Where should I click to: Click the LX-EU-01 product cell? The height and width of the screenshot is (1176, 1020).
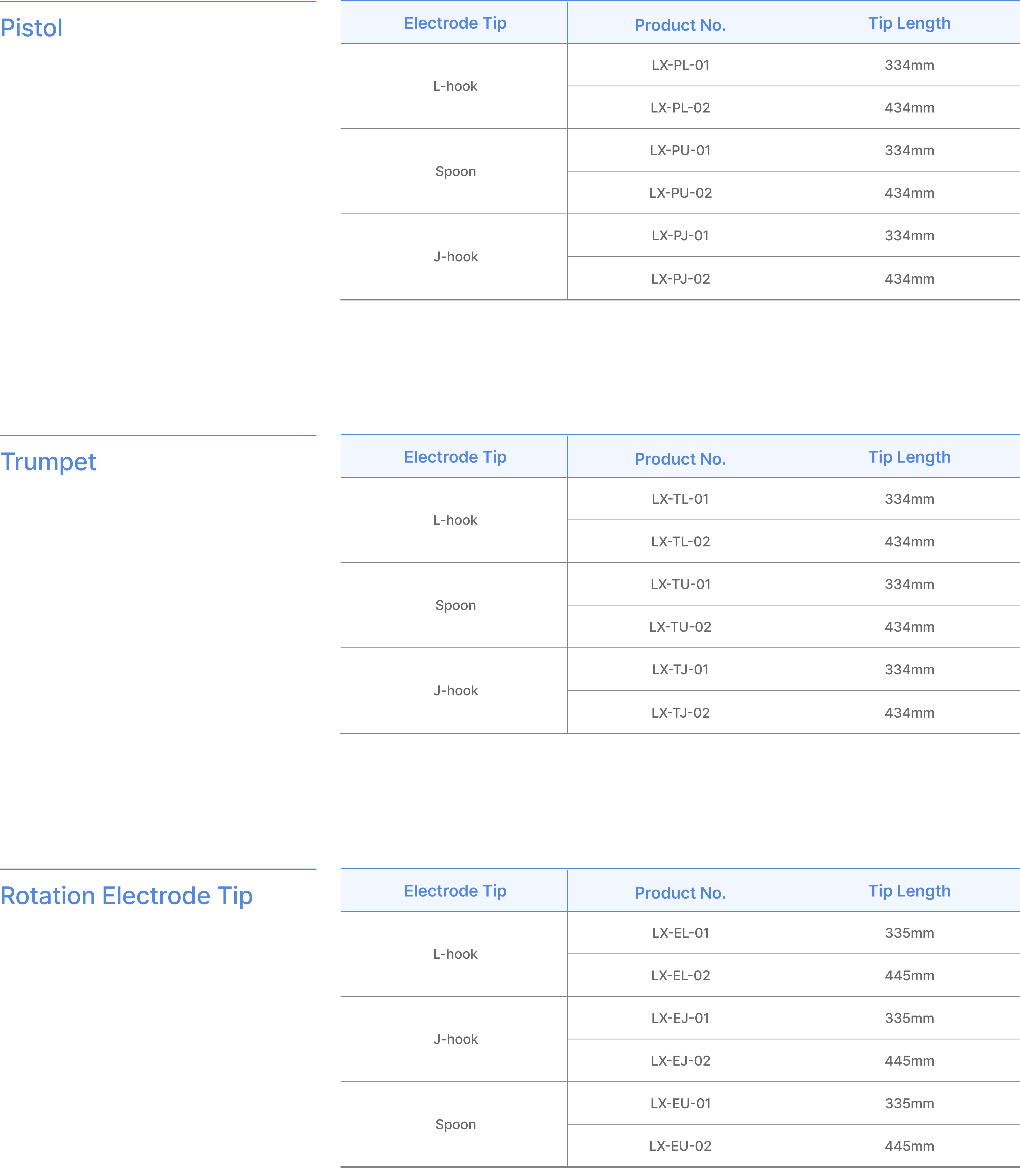680,1104
